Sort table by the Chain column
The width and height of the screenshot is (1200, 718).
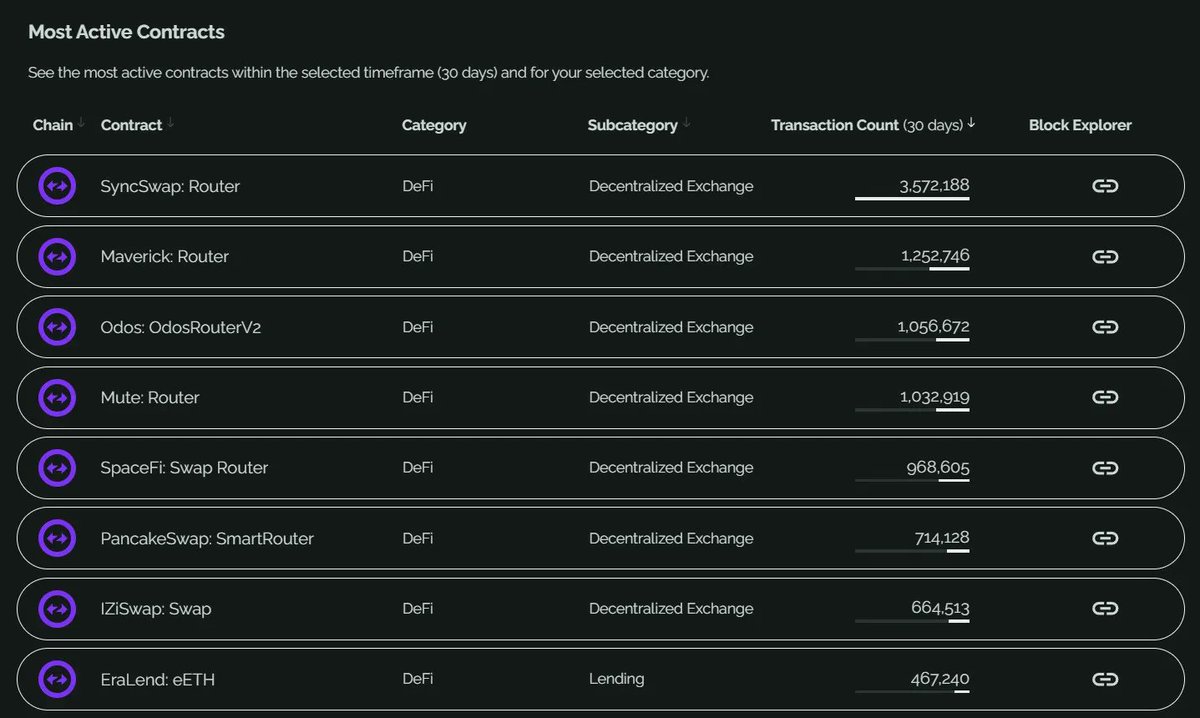(59, 125)
